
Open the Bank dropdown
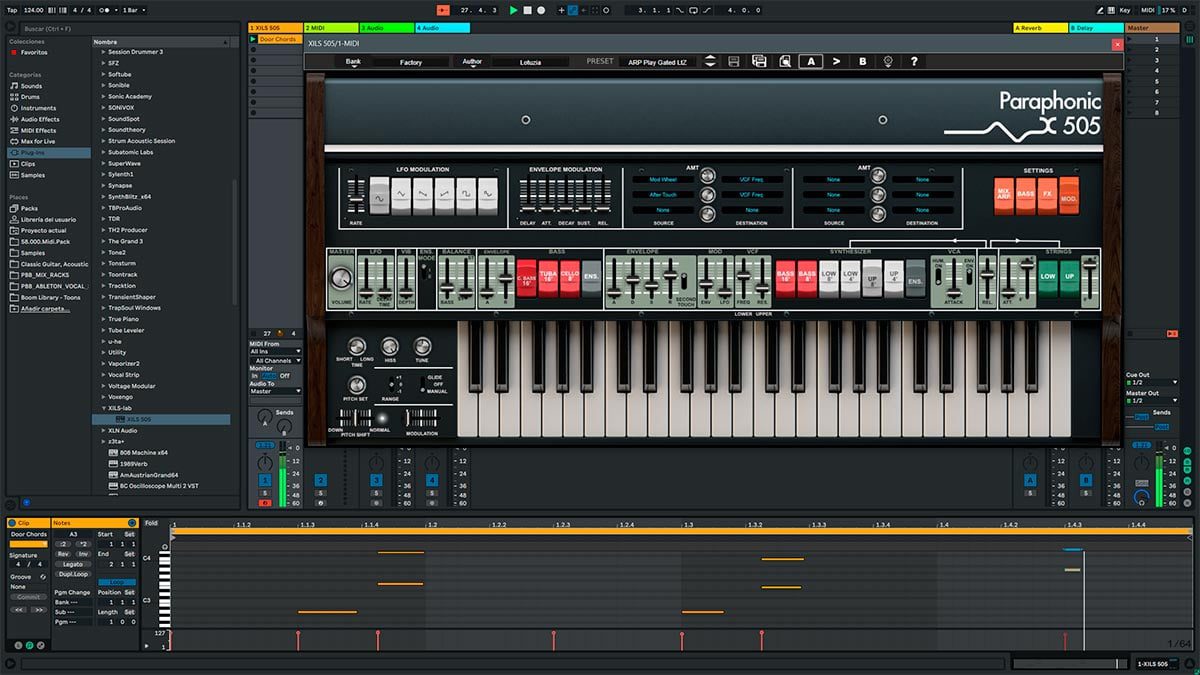pos(353,61)
